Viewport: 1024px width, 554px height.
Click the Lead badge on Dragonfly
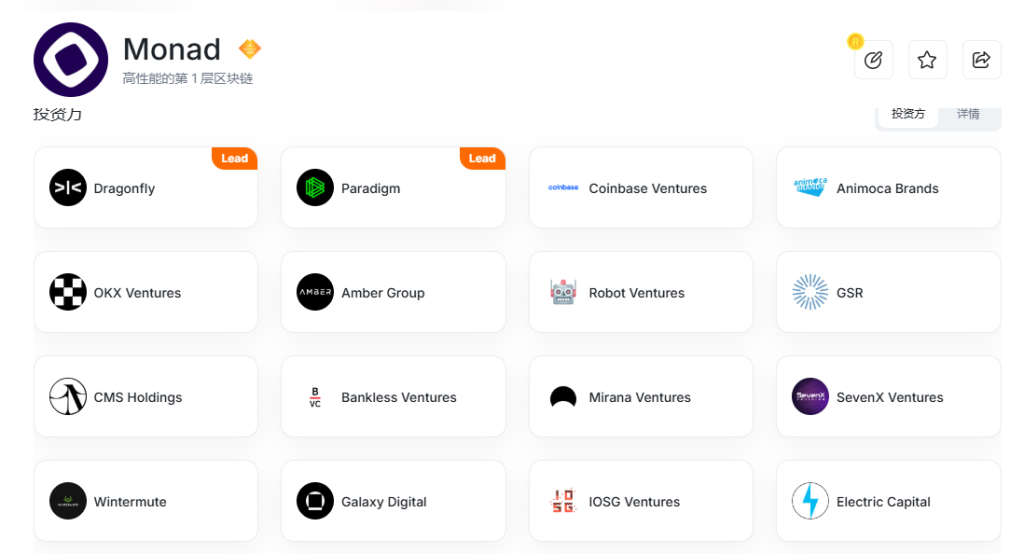pyautogui.click(x=235, y=158)
